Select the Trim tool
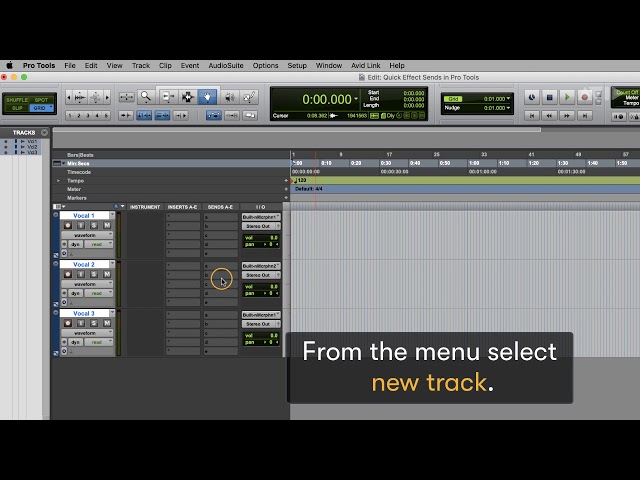This screenshot has width=640, height=480. coord(167,97)
